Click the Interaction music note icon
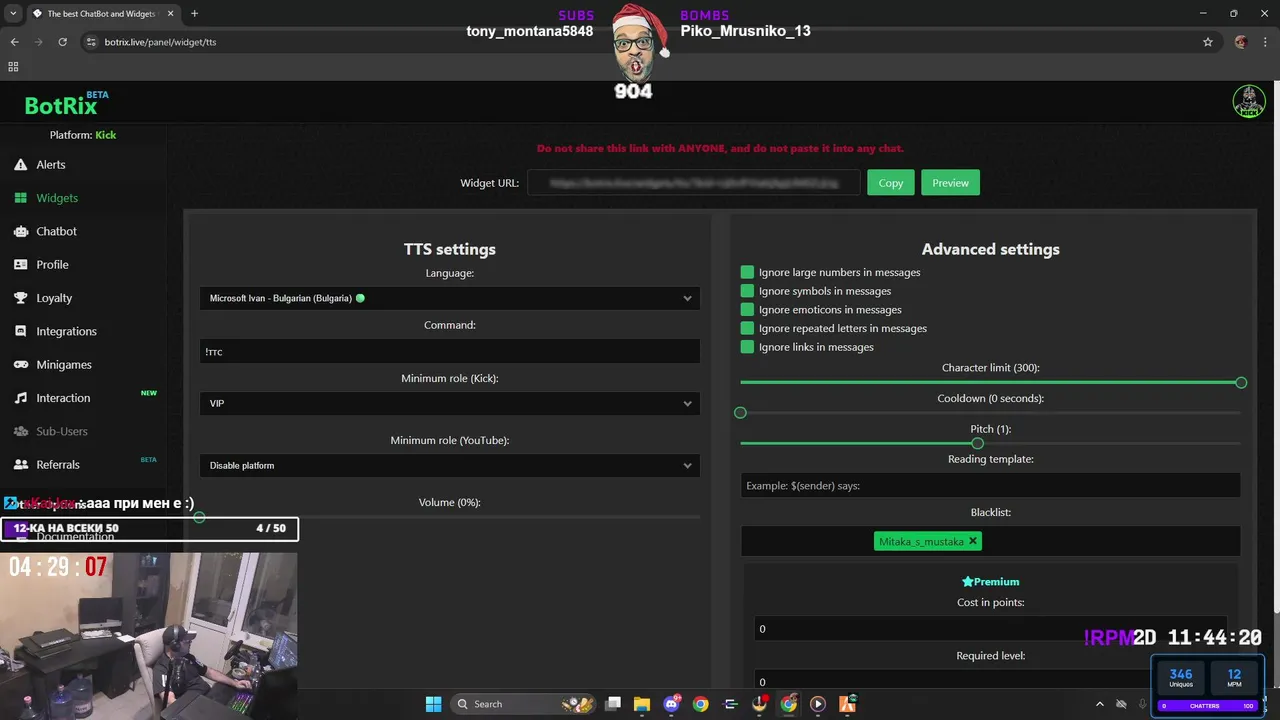Viewport: 1280px width, 720px height. pyautogui.click(x=20, y=398)
